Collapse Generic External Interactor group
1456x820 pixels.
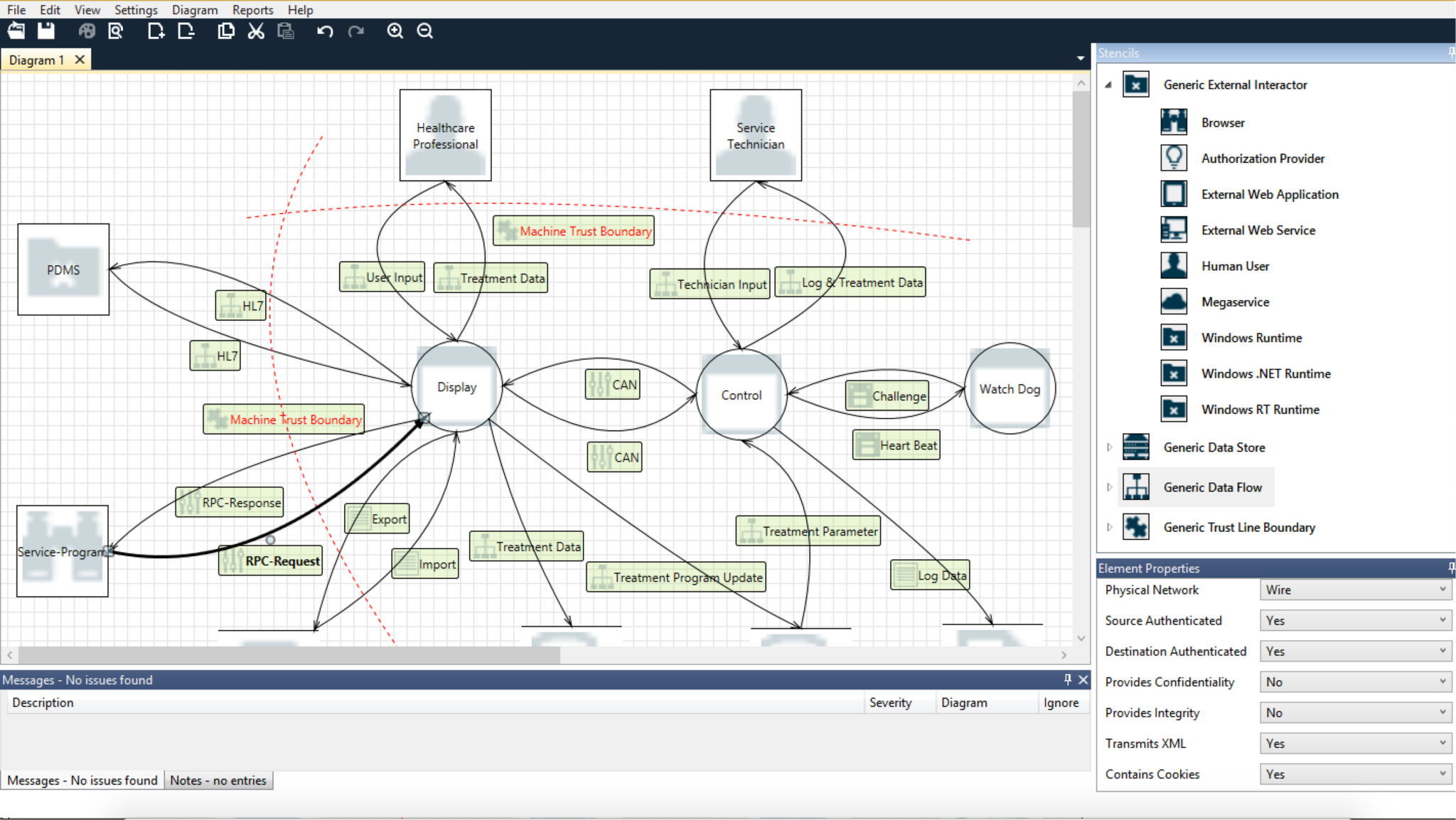[x=1108, y=85]
